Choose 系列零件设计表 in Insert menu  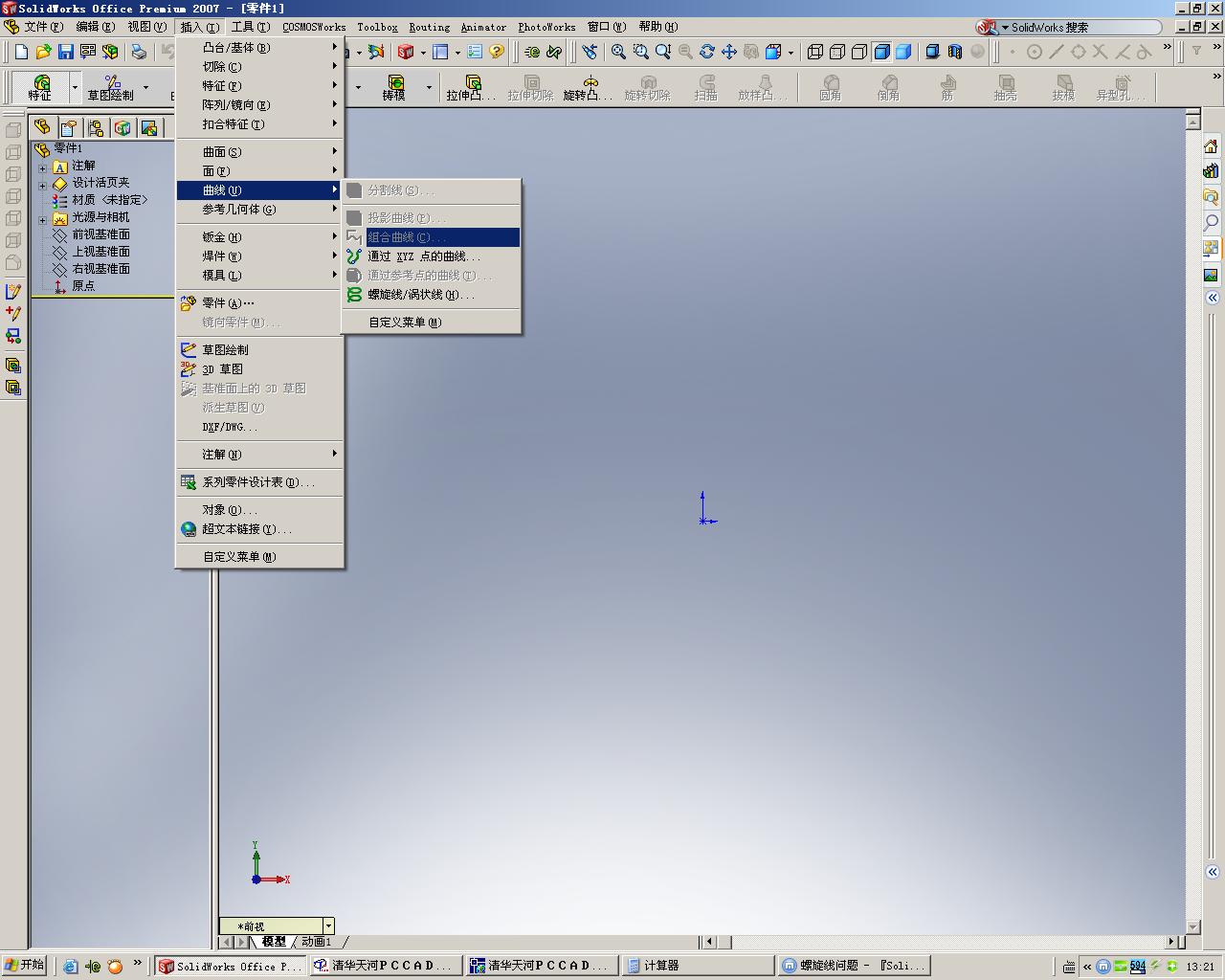click(x=259, y=482)
